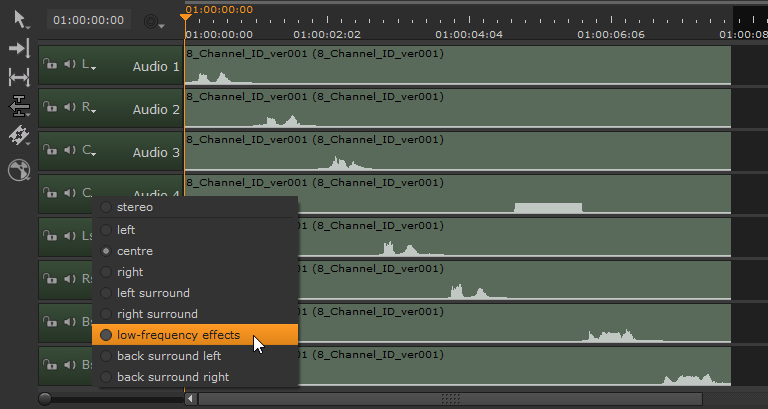This screenshot has width=768, height=409.
Task: Select the ripple edit tool
Action: (19, 106)
